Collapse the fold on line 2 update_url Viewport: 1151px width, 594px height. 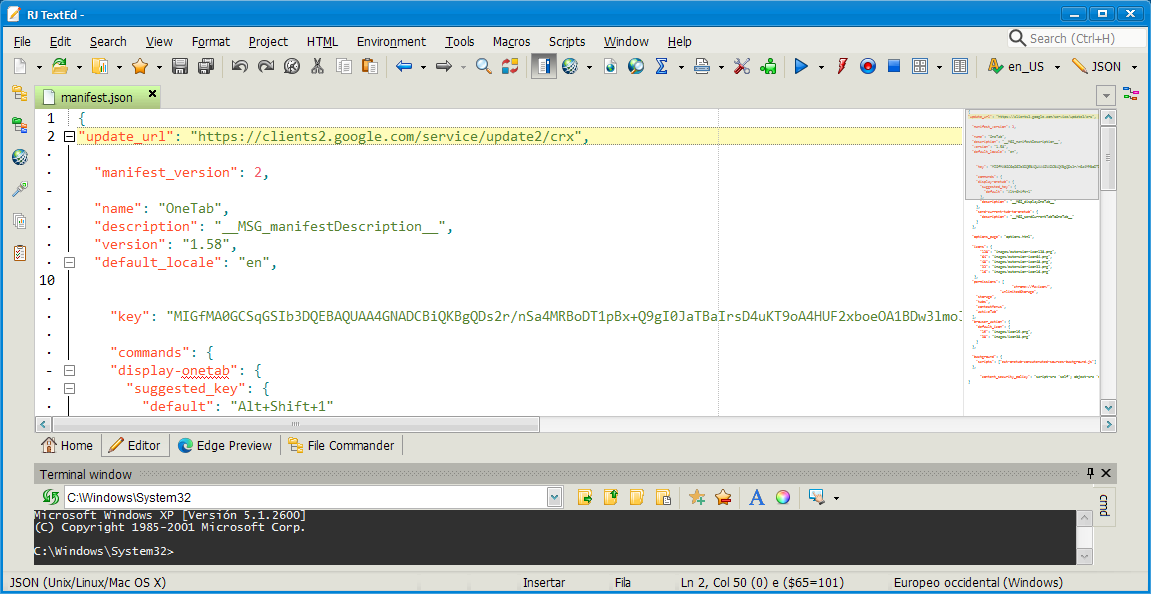(x=69, y=137)
